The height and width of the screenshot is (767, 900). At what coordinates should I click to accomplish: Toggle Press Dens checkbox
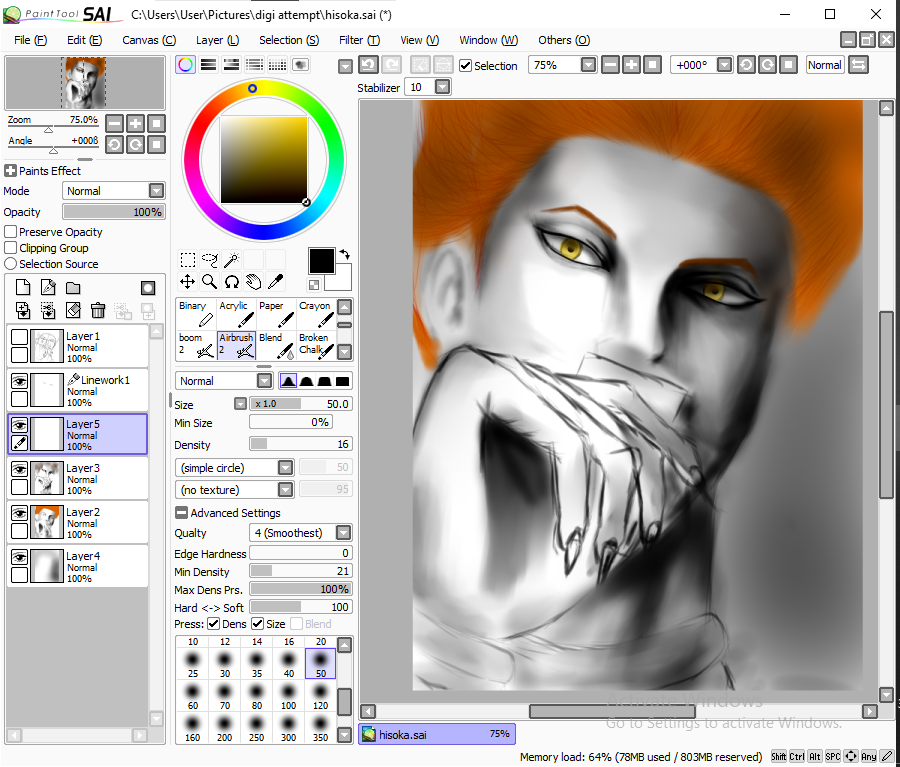213,624
